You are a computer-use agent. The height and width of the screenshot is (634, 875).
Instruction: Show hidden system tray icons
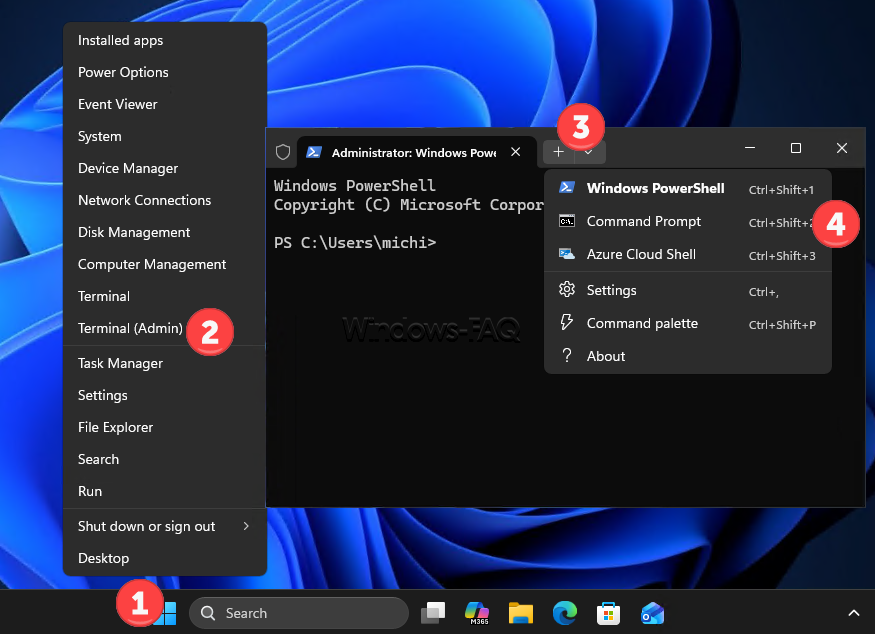click(853, 613)
